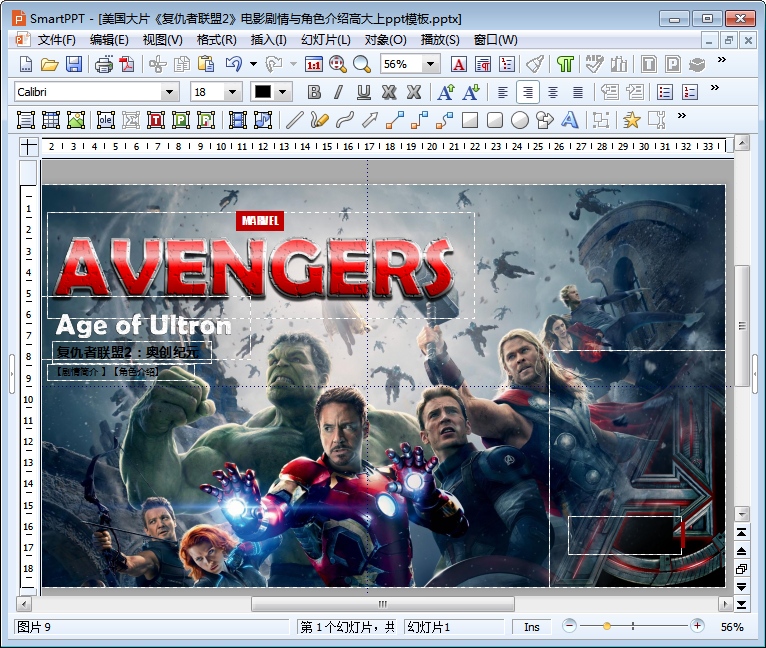The height and width of the screenshot is (648, 766).
Task: Click the Ins insert mode indicator
Action: click(x=532, y=626)
